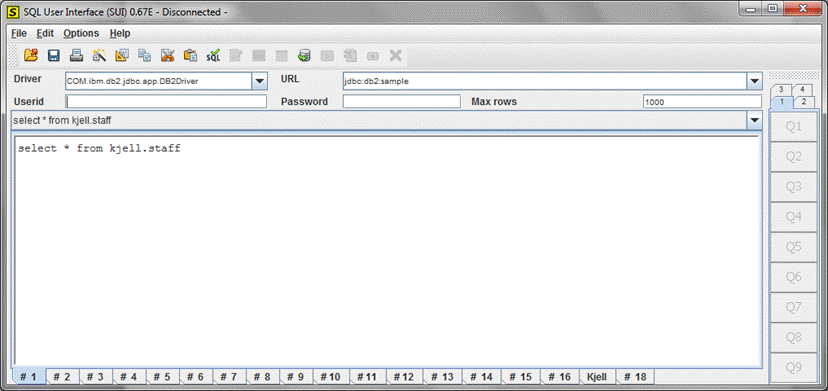Click the greyed document copy icon
Viewport: 828px width, 391px height.
click(350, 55)
